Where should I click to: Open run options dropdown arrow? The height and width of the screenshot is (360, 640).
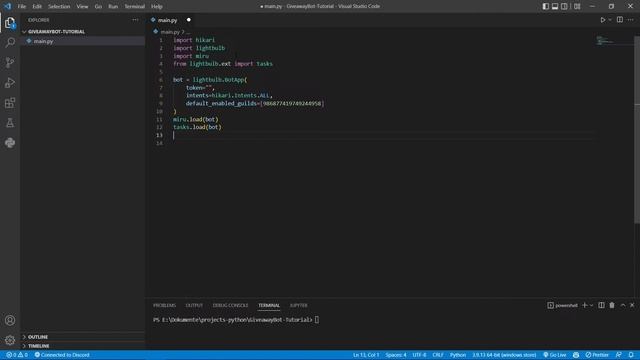pyautogui.click(x=610, y=20)
